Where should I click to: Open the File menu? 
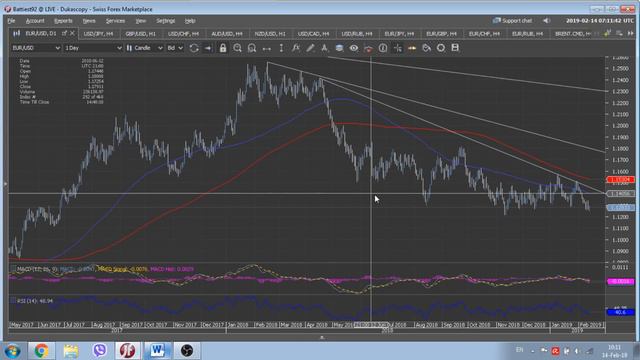tap(11, 21)
